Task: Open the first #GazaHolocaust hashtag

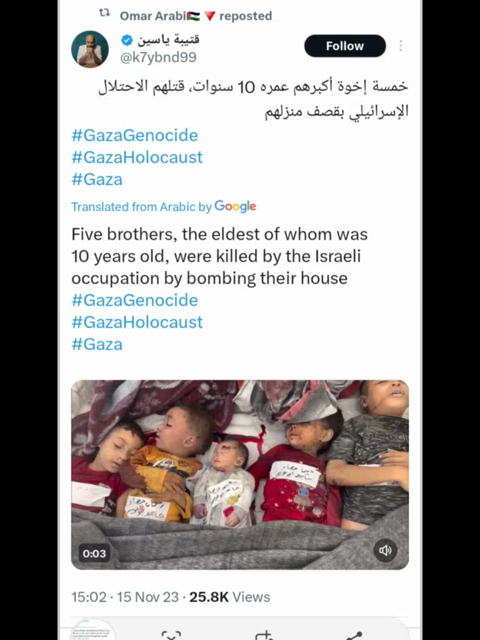Action: [x=137, y=158]
